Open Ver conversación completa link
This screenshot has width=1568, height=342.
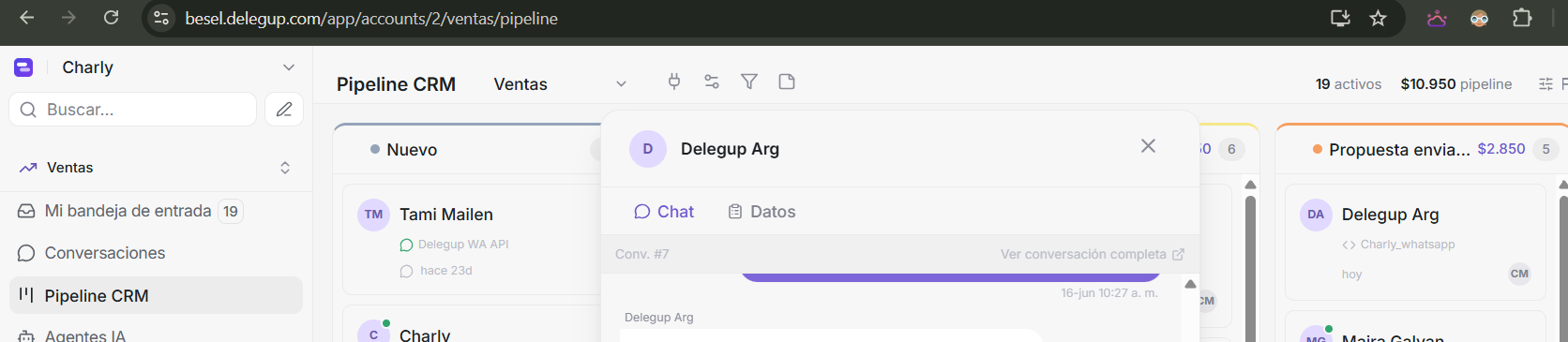[1093, 254]
